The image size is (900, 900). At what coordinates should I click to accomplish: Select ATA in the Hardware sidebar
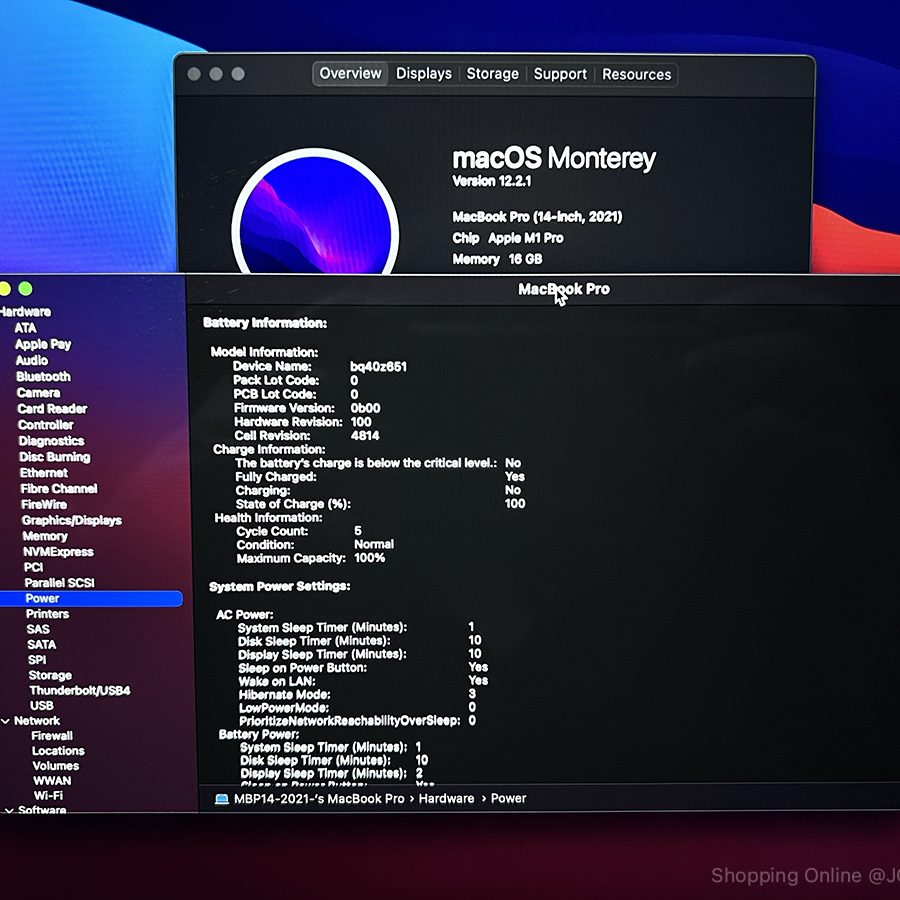(25, 328)
